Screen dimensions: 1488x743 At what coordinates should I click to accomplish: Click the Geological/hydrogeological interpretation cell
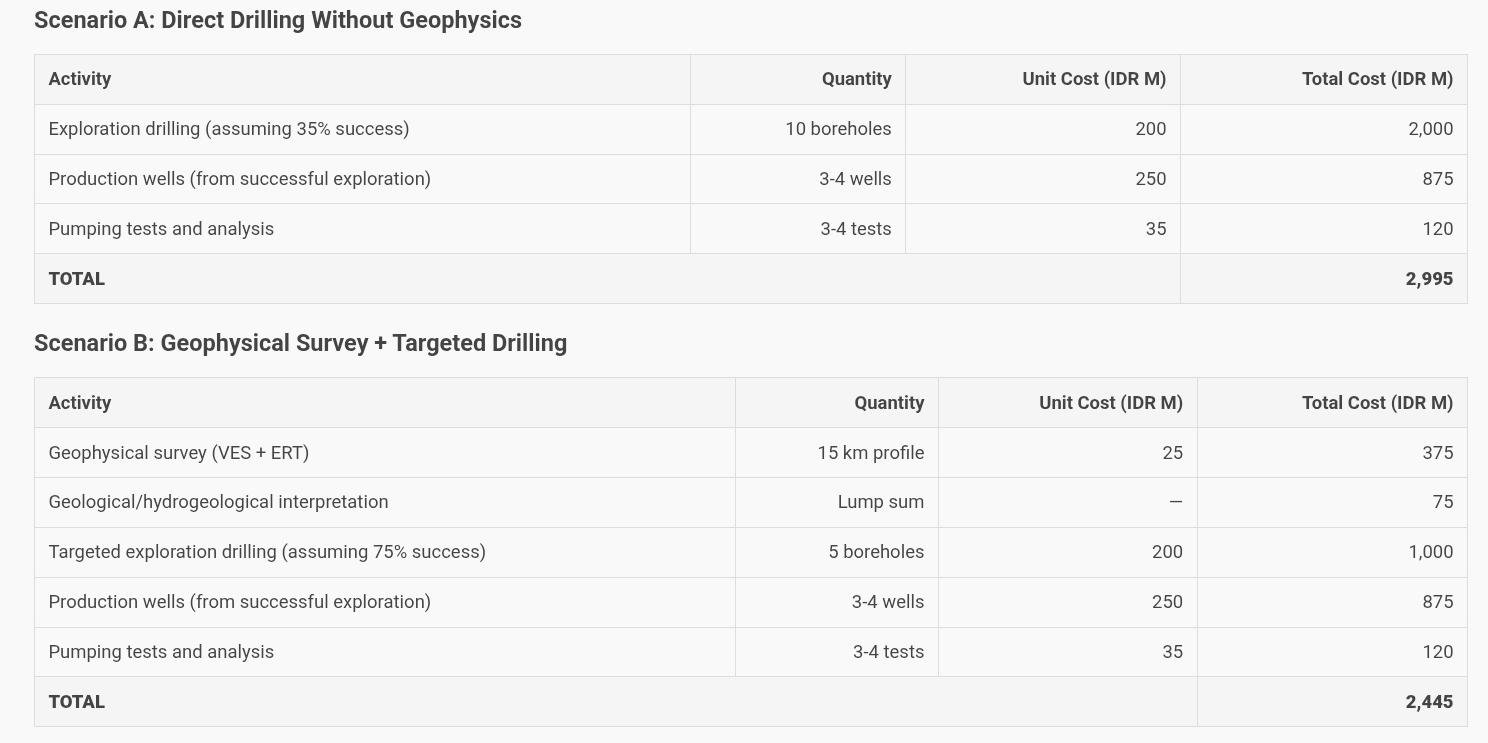coord(218,502)
